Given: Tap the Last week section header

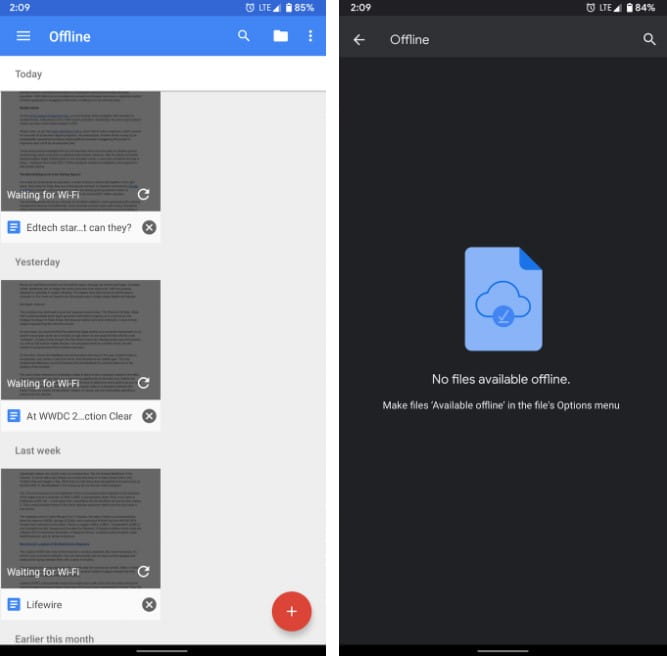Looking at the screenshot, I should 38,451.
